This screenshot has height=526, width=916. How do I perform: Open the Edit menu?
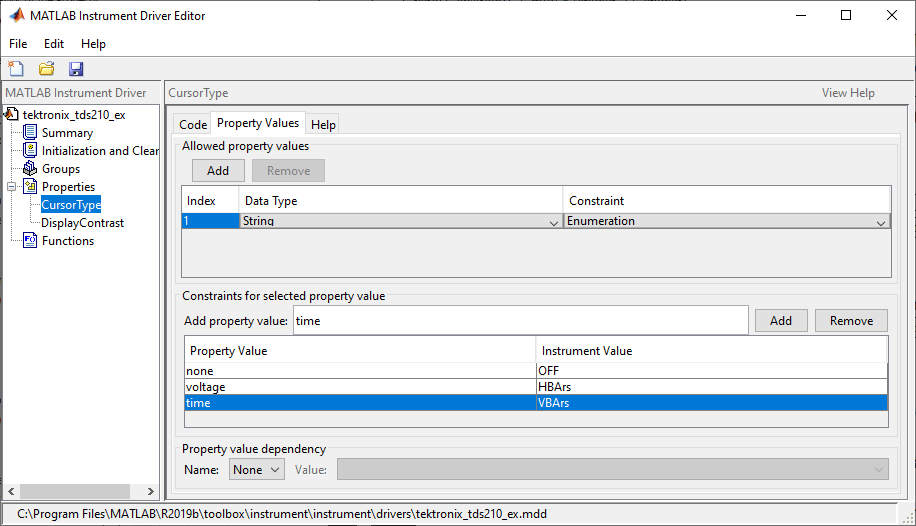tap(54, 44)
